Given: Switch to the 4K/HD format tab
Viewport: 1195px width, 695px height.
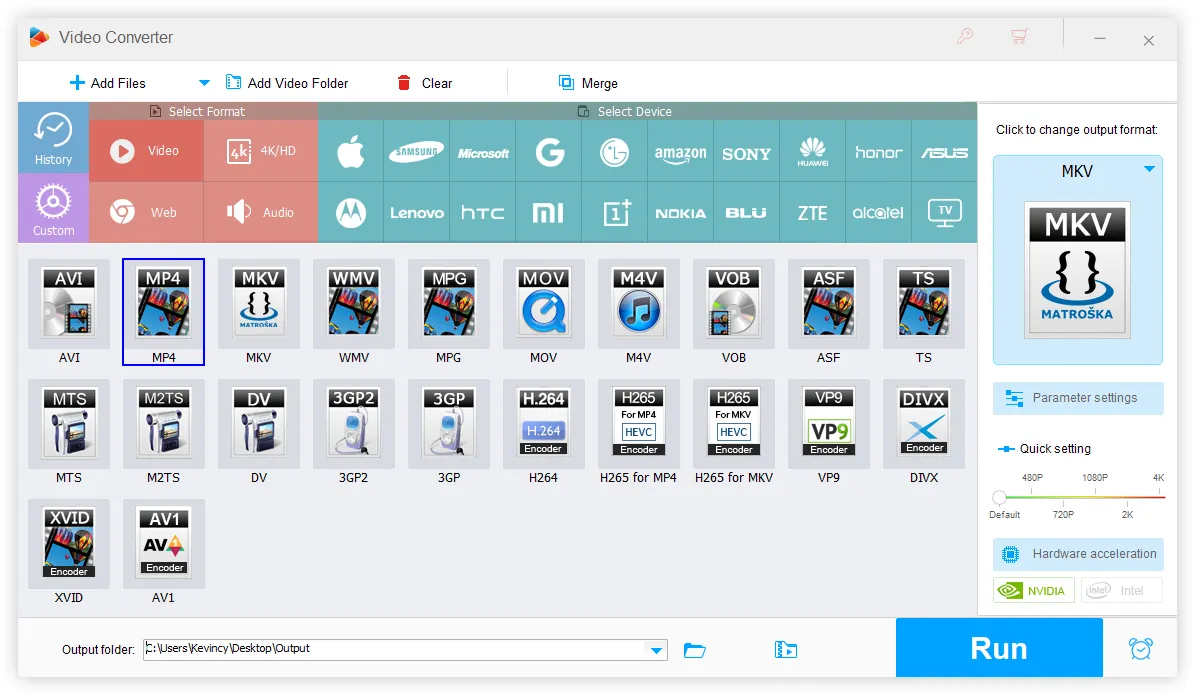Looking at the screenshot, I should coord(258,150).
